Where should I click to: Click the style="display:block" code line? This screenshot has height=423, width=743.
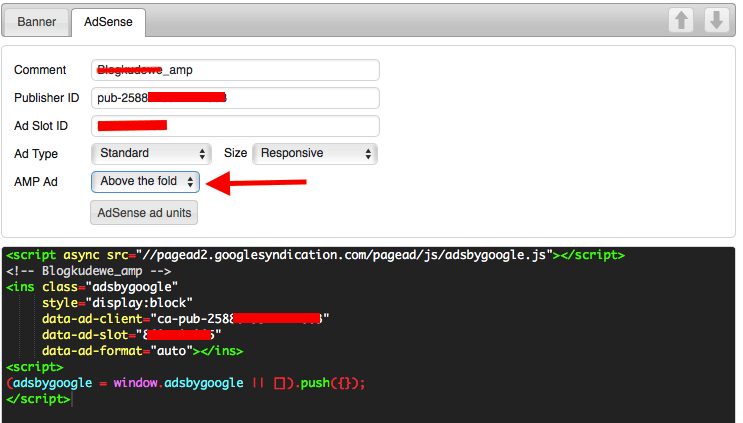tap(117, 303)
